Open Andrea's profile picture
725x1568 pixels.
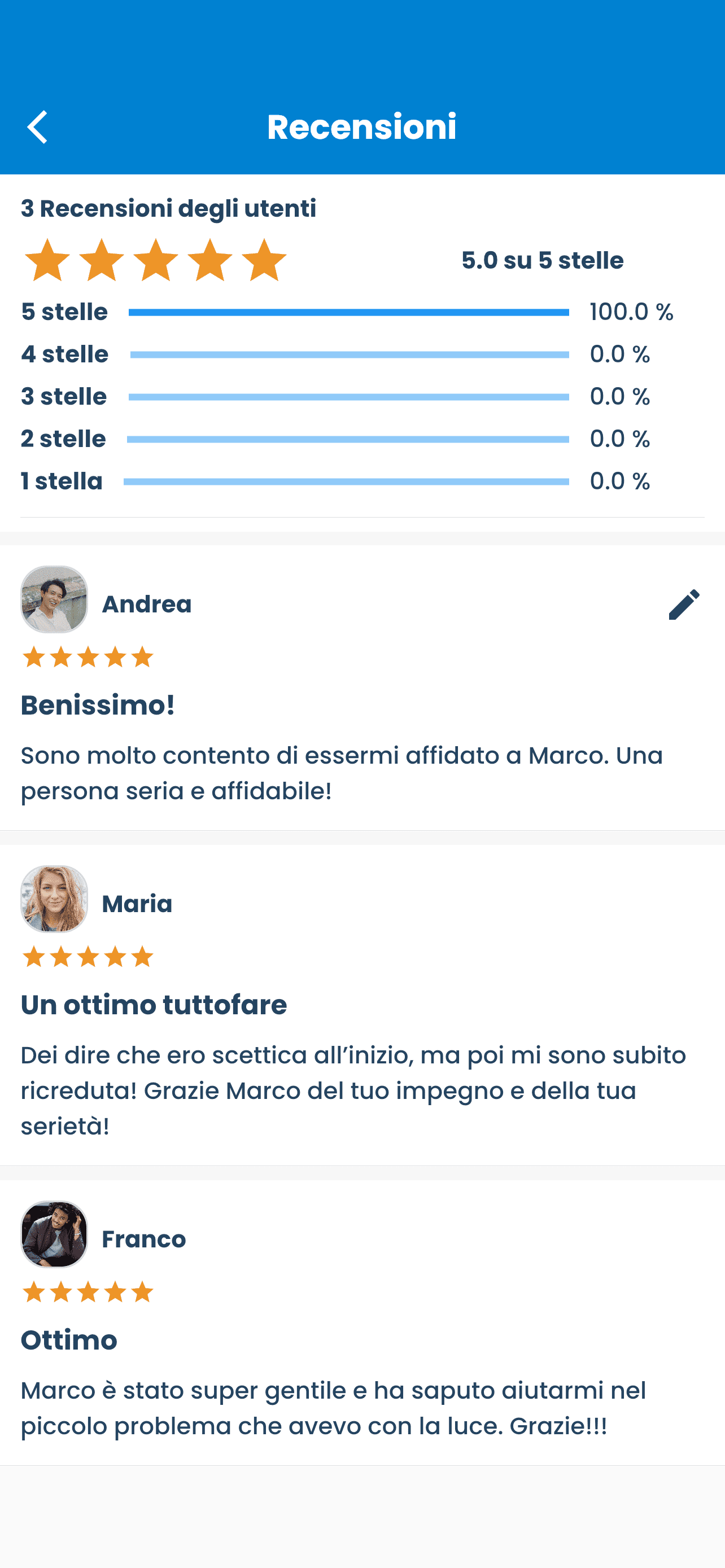pyautogui.click(x=54, y=599)
